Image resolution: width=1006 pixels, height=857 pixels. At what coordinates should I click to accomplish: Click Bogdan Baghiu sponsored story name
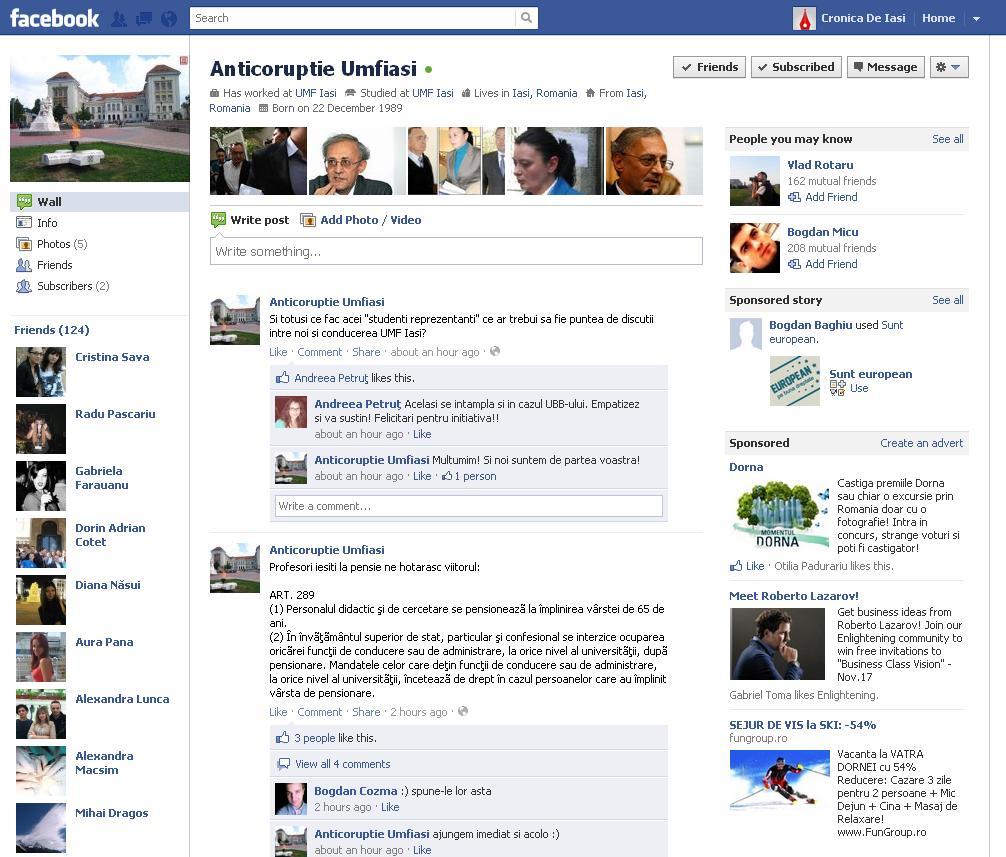coord(810,325)
